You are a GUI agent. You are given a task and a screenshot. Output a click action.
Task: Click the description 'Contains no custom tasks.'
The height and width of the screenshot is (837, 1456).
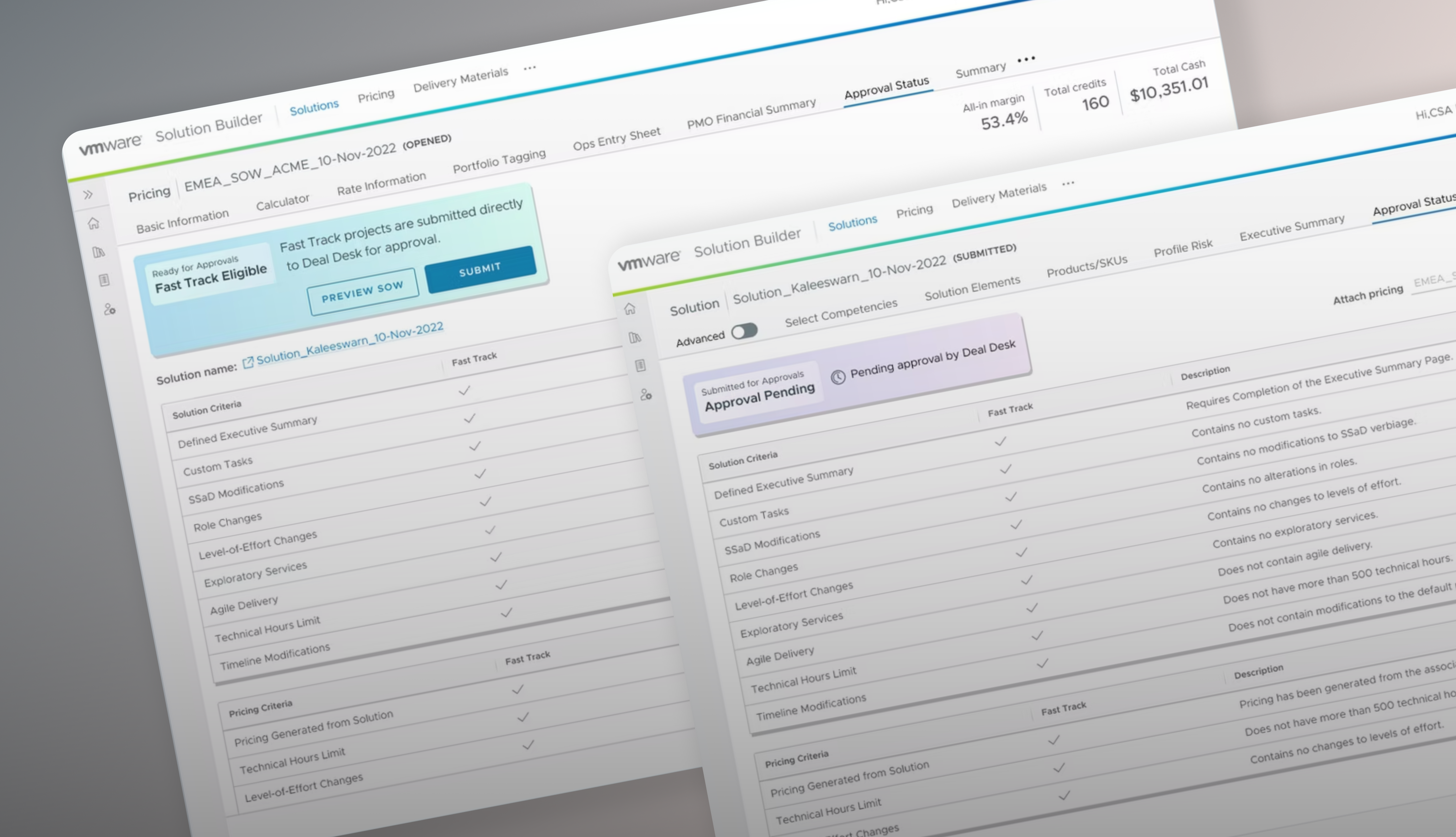click(1256, 422)
